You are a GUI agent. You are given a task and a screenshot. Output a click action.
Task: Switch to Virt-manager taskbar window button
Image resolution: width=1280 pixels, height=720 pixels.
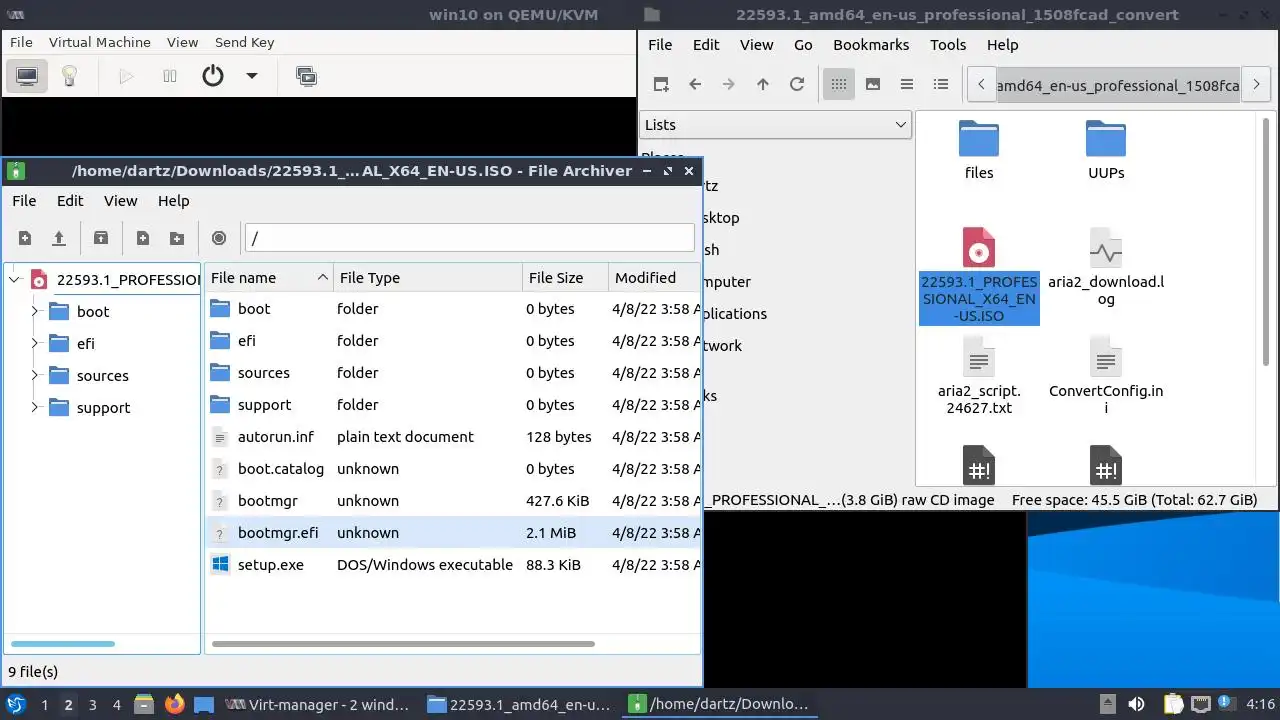(318, 705)
